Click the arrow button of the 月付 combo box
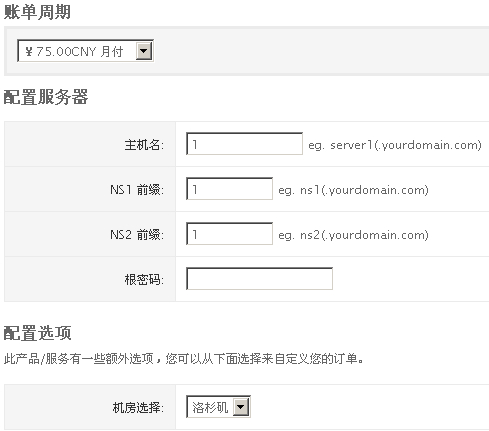The image size is (489, 431). (144, 51)
